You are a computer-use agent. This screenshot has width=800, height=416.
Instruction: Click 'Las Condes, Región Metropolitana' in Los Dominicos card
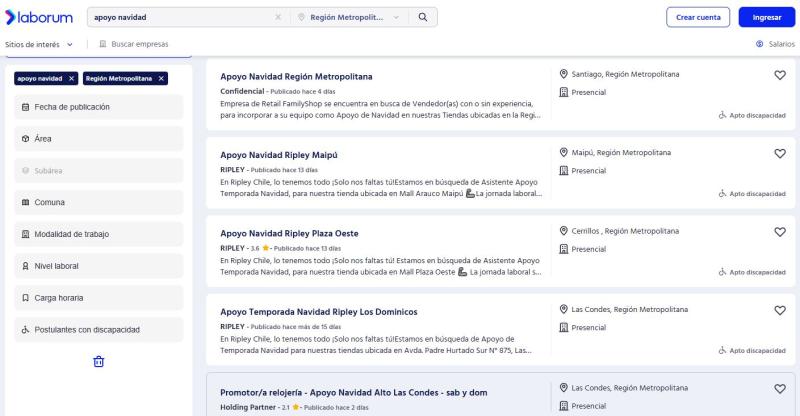(630, 310)
